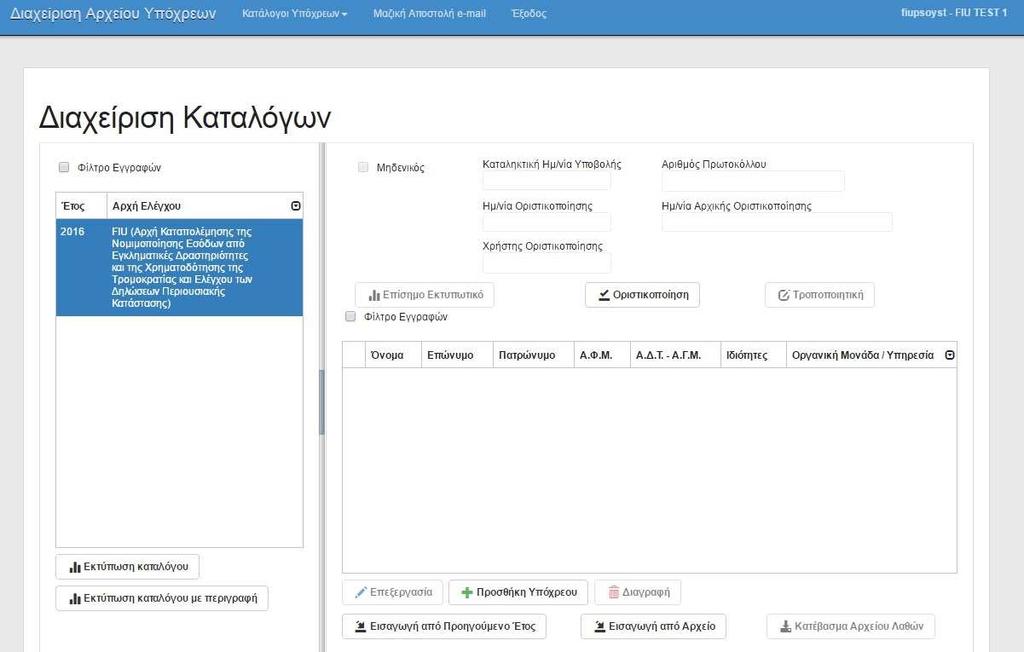Click Εισαγωγή από Προηγούμενο Έτος button
1024x652 pixels.
pyautogui.click(x=444, y=626)
